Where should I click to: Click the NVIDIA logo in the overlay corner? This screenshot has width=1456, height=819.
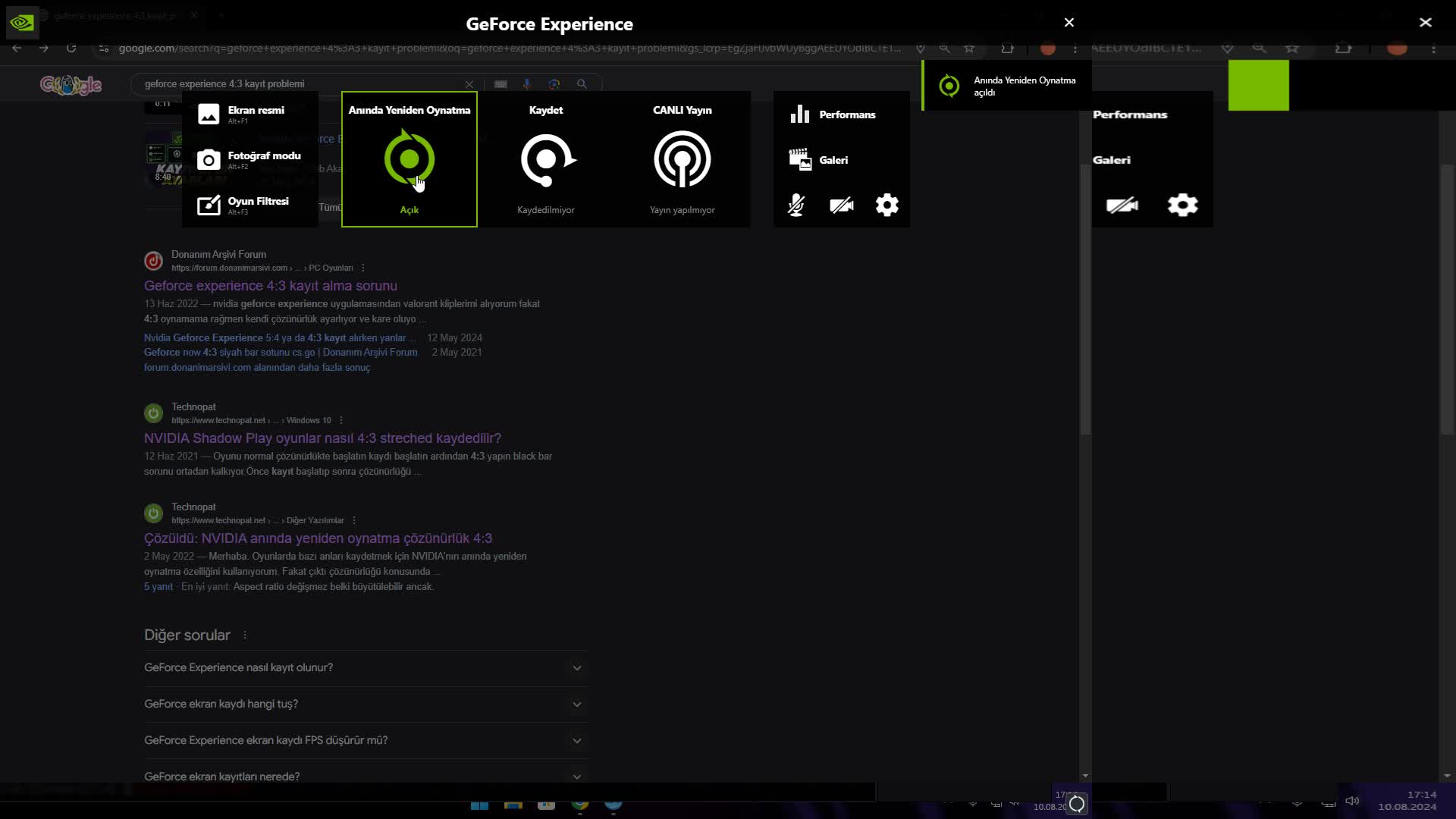tap(22, 23)
